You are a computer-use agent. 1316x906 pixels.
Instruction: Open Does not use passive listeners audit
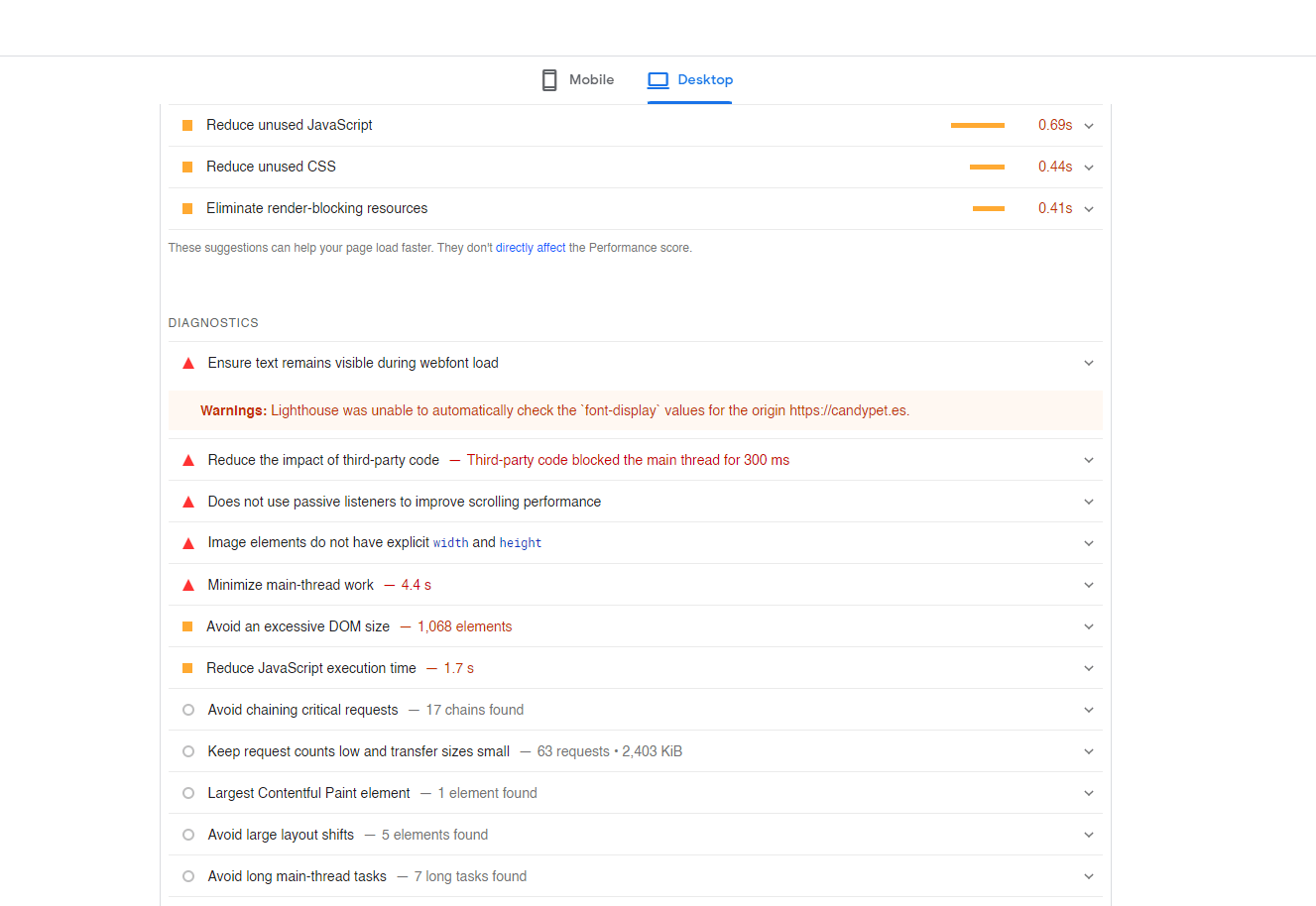[635, 502]
